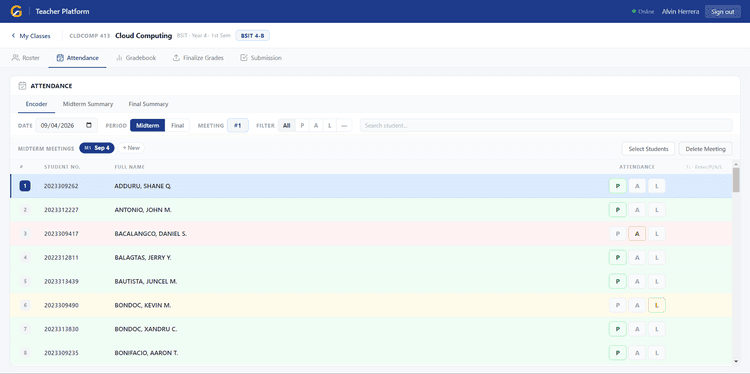Click the Alvin Herrera user name

pyautogui.click(x=680, y=11)
